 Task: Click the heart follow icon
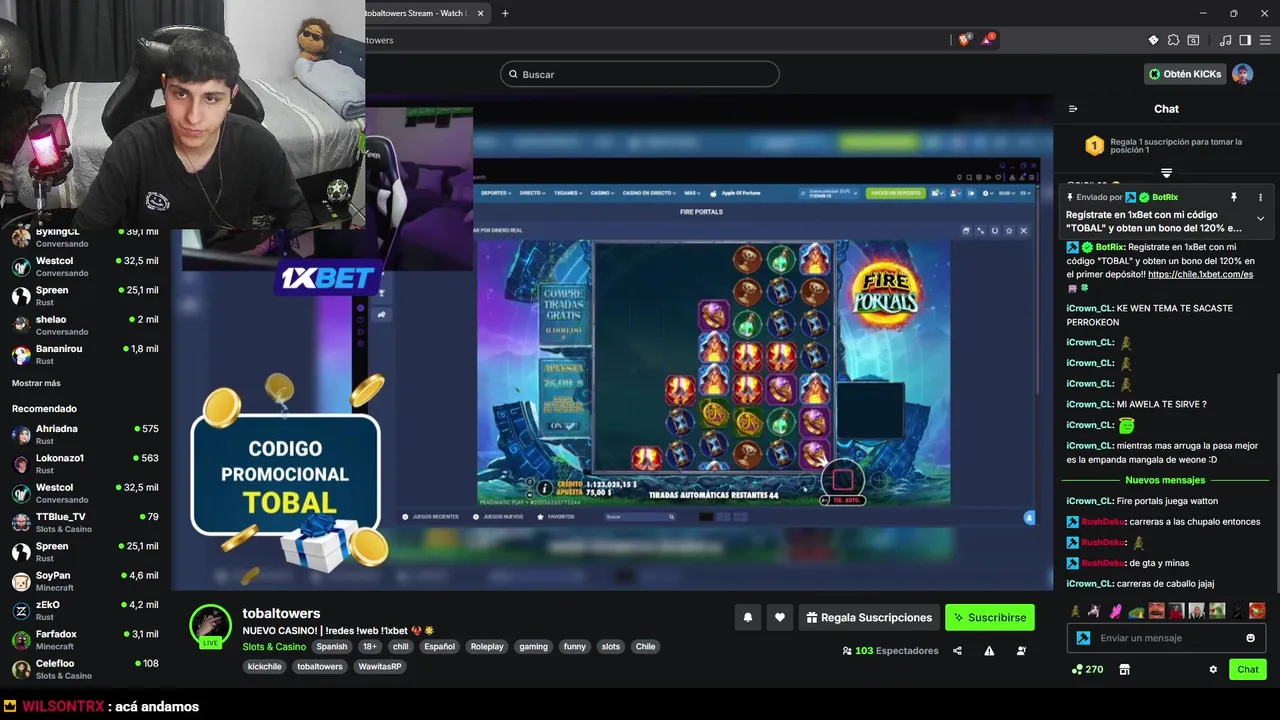pos(780,618)
